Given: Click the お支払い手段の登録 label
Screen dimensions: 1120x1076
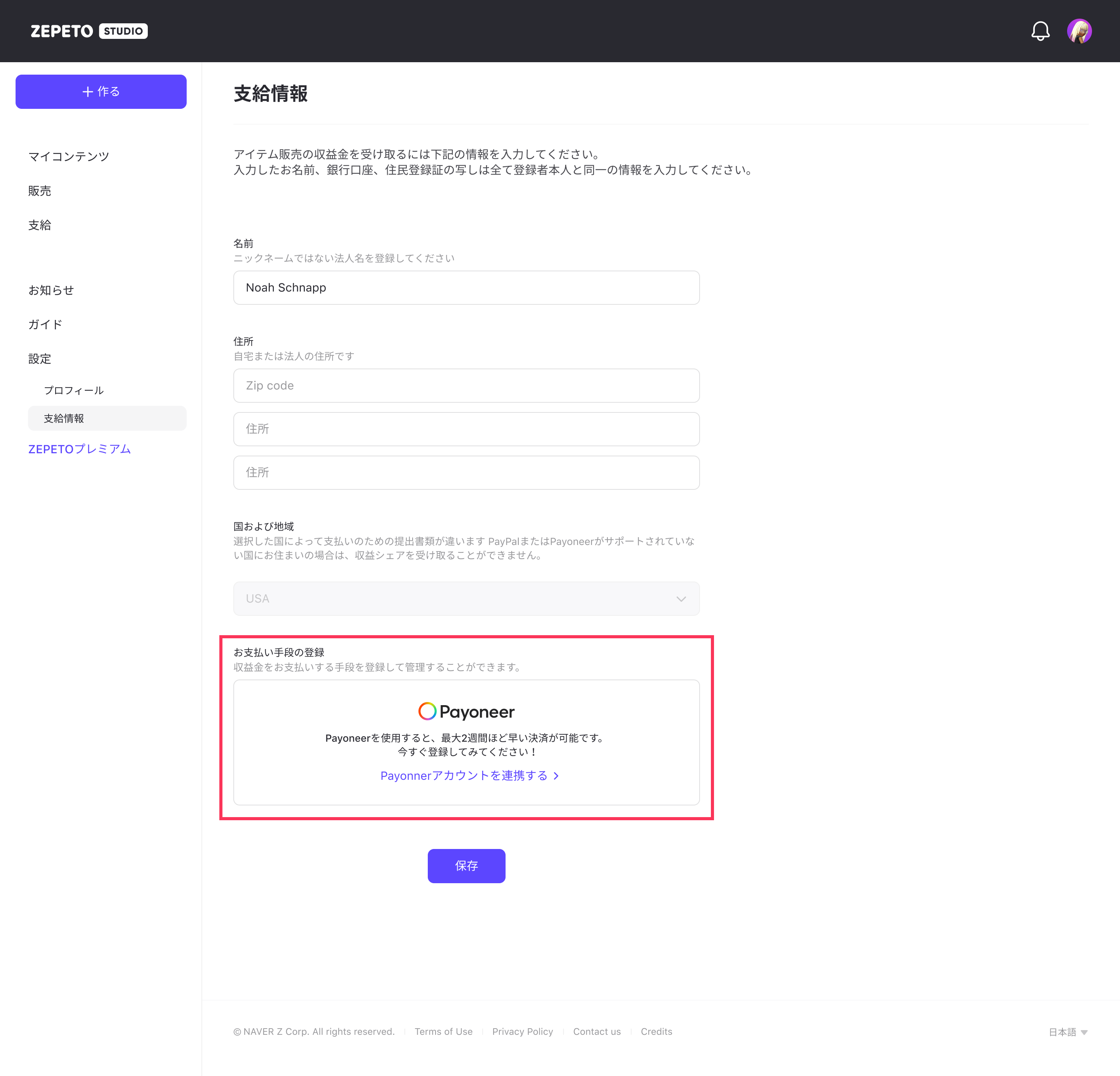Looking at the screenshot, I should 279,652.
